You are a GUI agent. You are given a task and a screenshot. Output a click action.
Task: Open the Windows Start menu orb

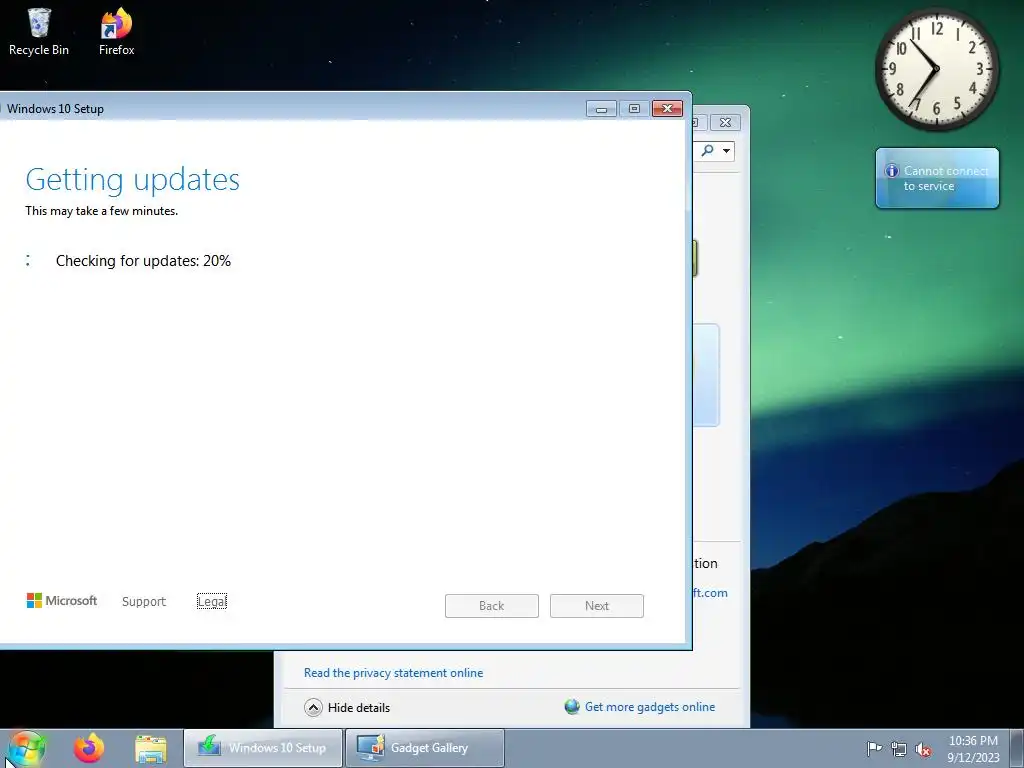(27, 748)
